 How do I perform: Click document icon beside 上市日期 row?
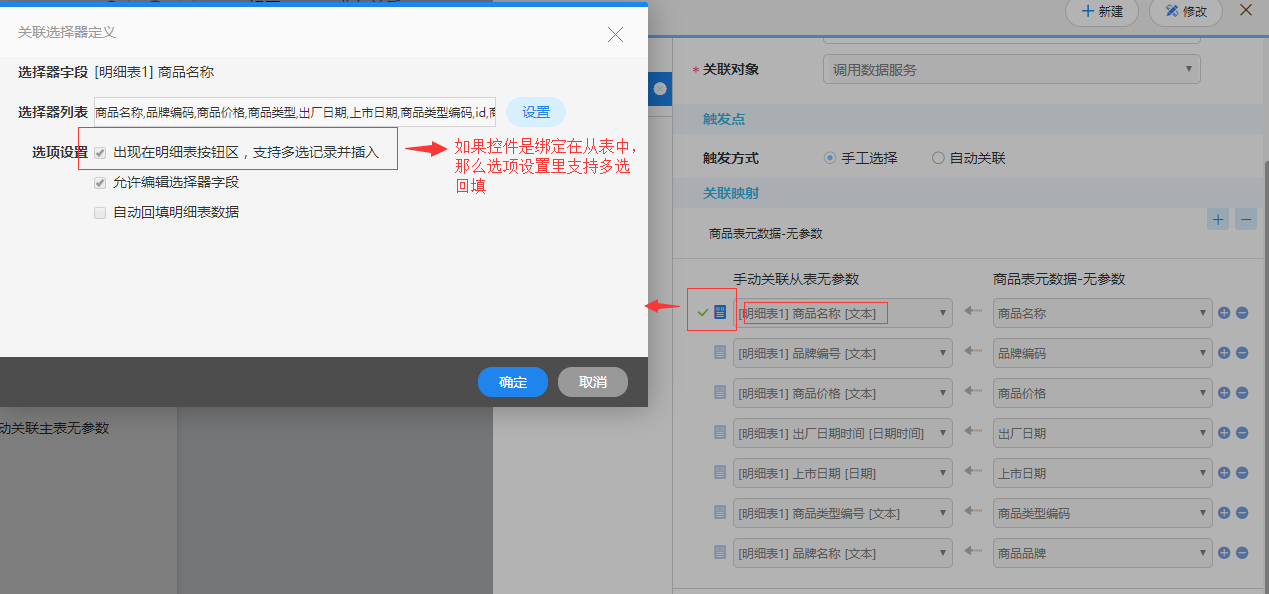tap(720, 473)
